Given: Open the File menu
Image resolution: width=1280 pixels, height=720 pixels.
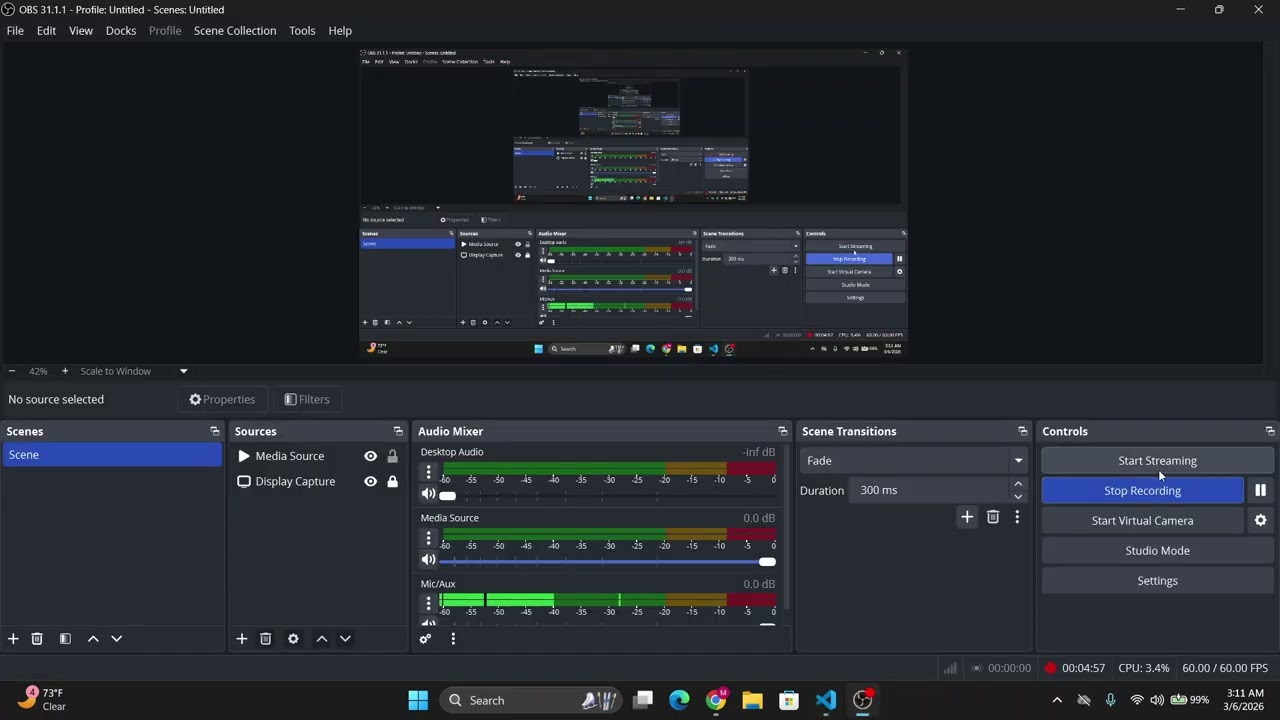Looking at the screenshot, I should click(x=15, y=31).
